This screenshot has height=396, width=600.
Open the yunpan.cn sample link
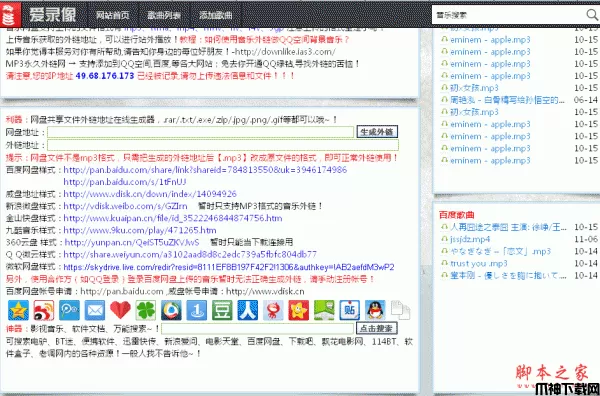click(132, 243)
